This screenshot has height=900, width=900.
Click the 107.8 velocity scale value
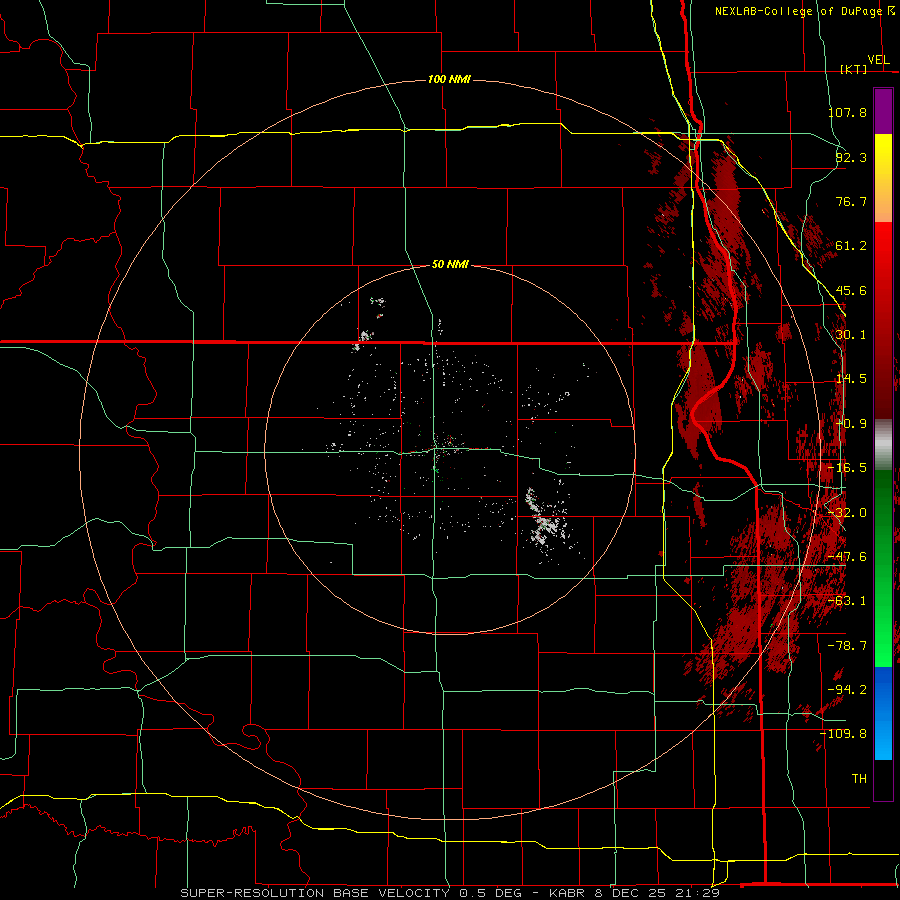point(848,112)
